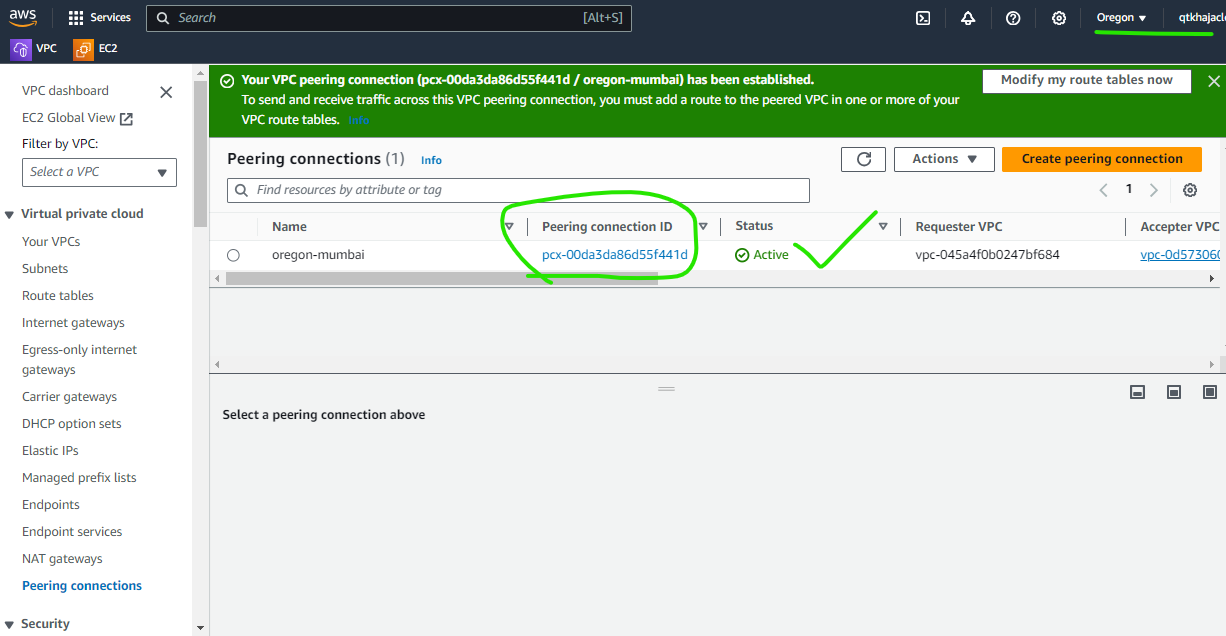Open the Services grid menu
This screenshot has height=636, width=1226.
[100, 18]
